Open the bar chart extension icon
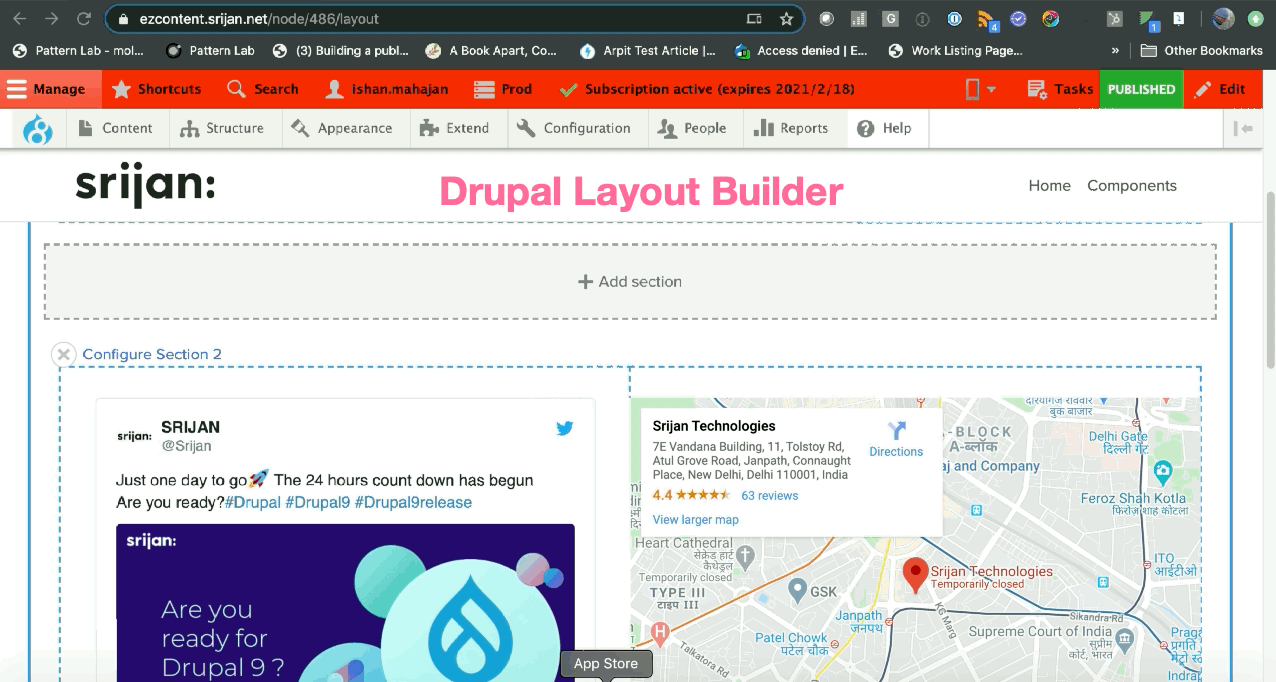This screenshot has width=1276, height=682. click(x=858, y=19)
